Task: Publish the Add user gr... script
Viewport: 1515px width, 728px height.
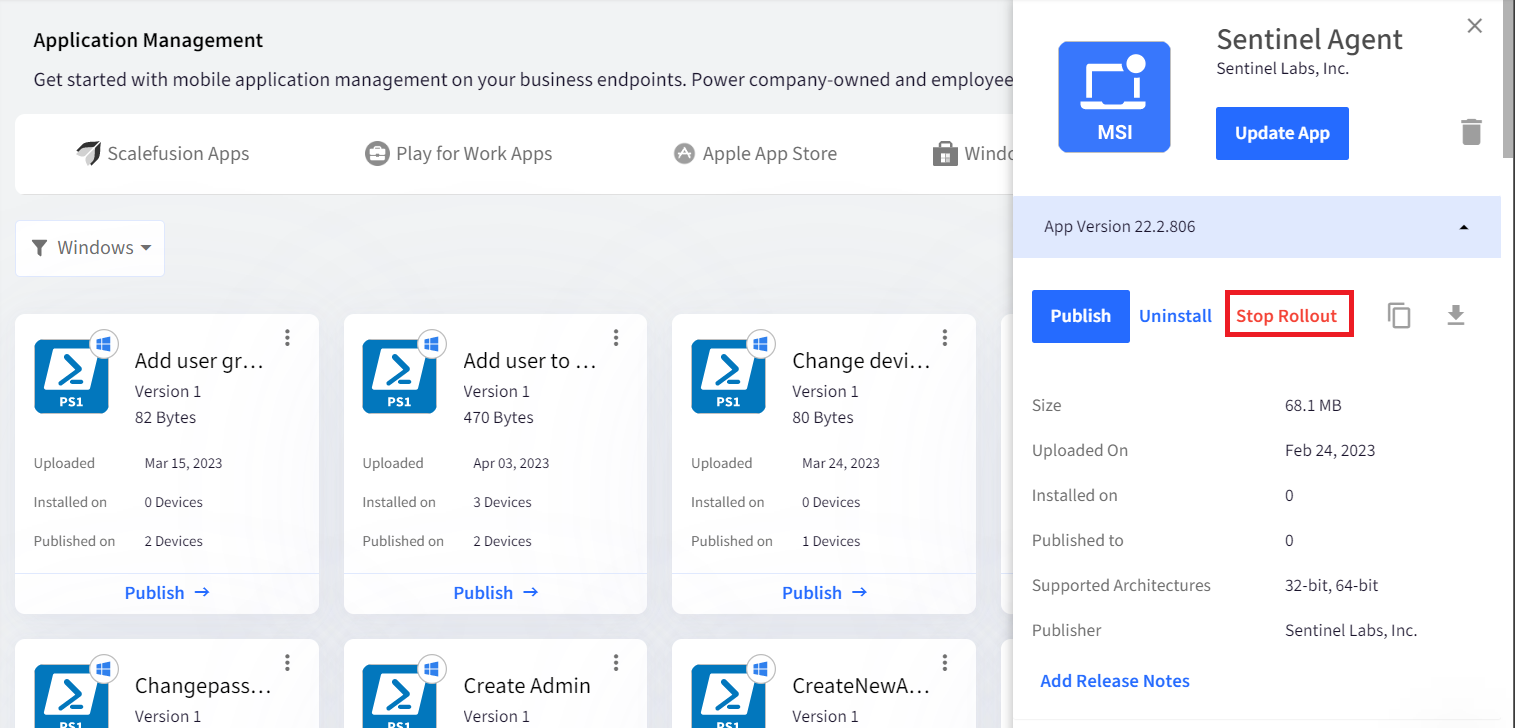Action: pos(167,593)
